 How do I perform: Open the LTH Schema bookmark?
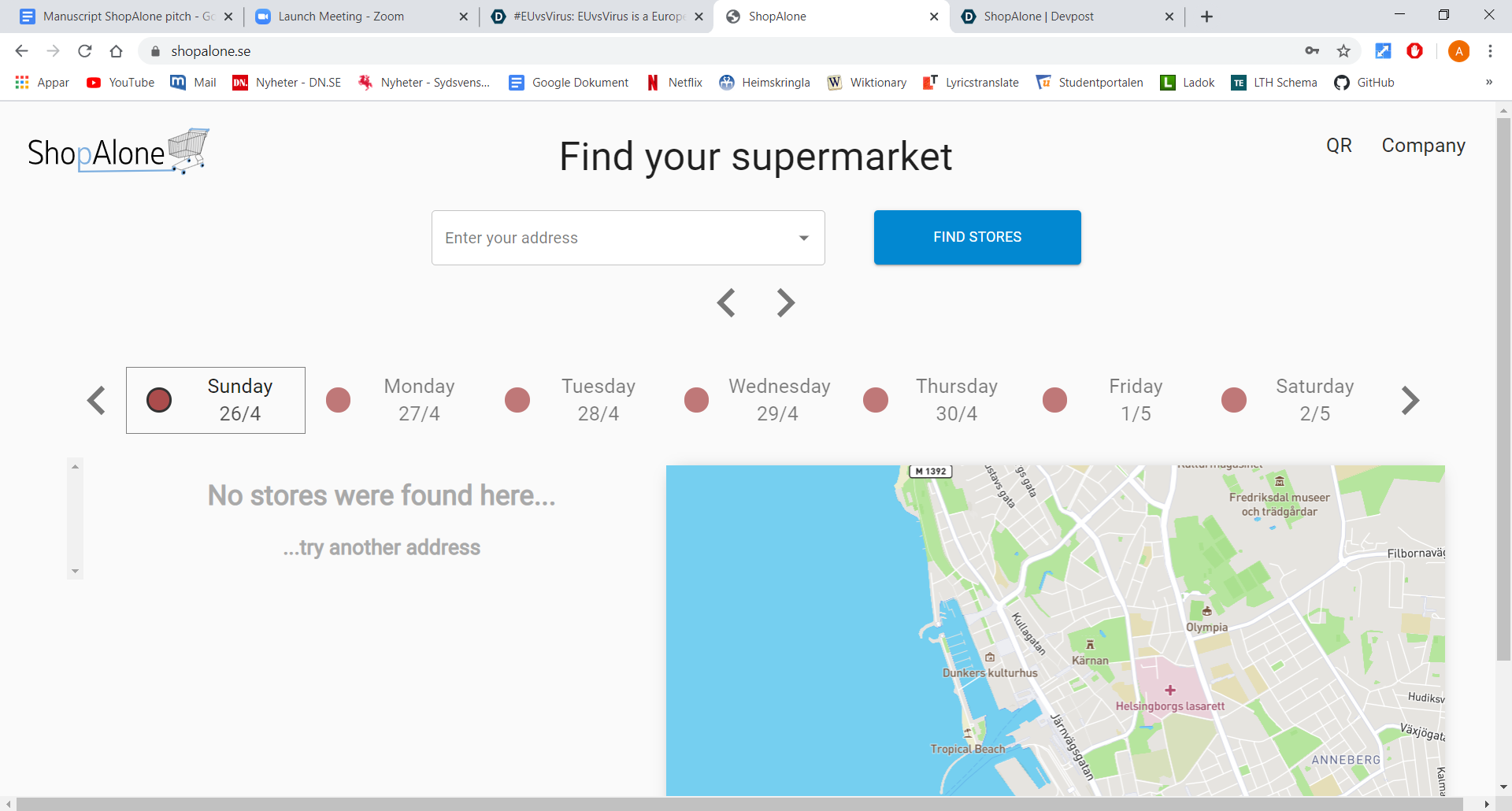[x=1274, y=83]
